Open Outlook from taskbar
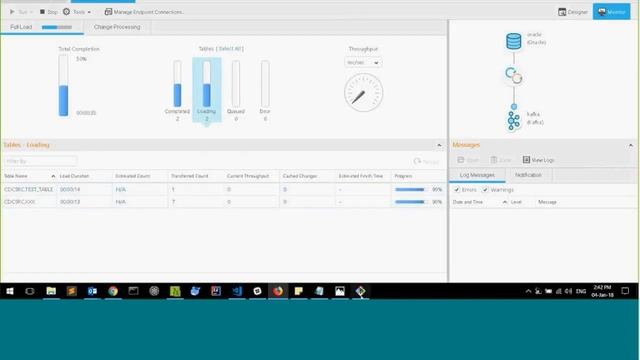This screenshot has width=640, height=360. click(92, 291)
